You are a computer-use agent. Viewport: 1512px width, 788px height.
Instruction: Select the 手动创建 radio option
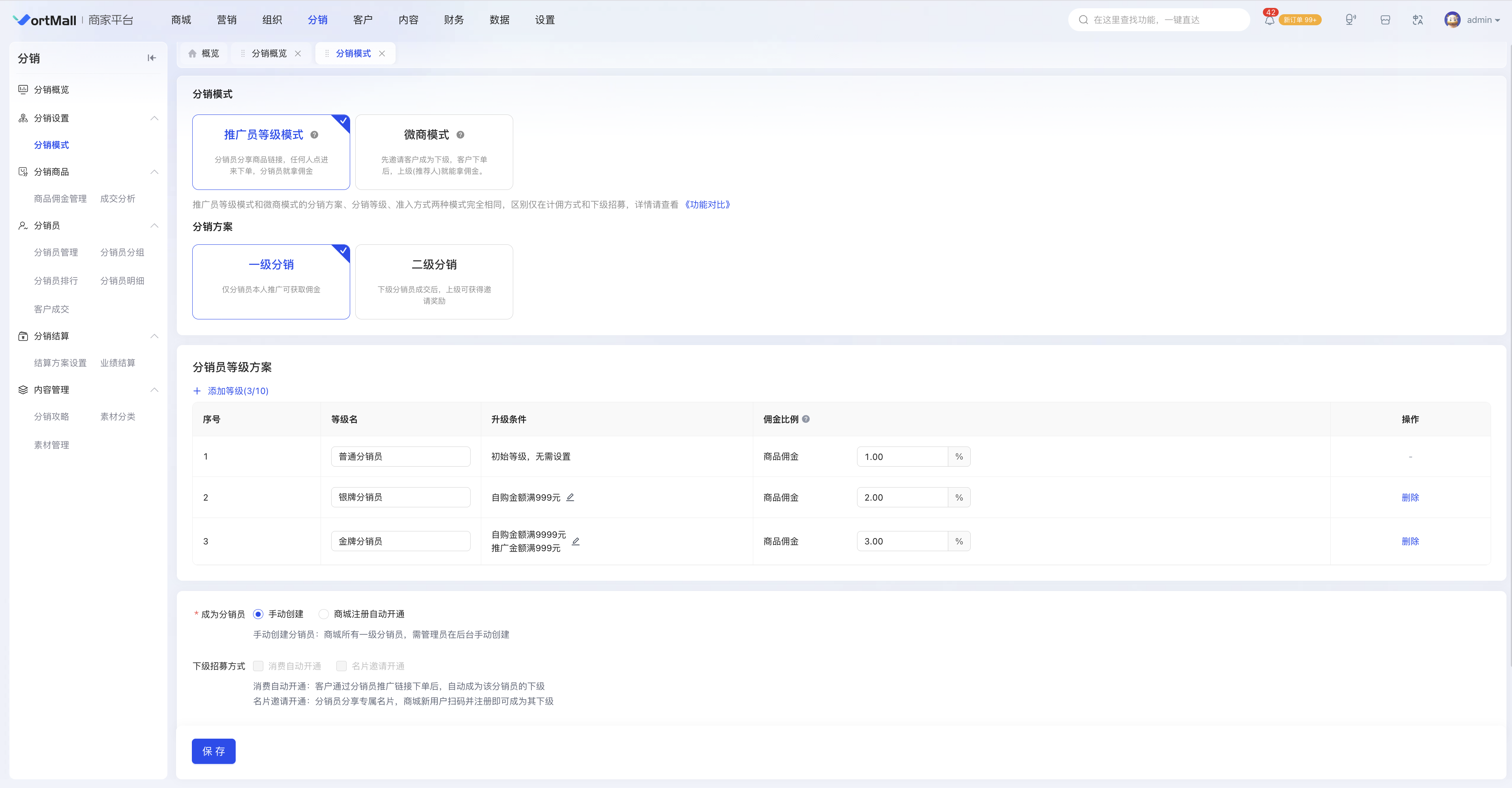point(258,614)
